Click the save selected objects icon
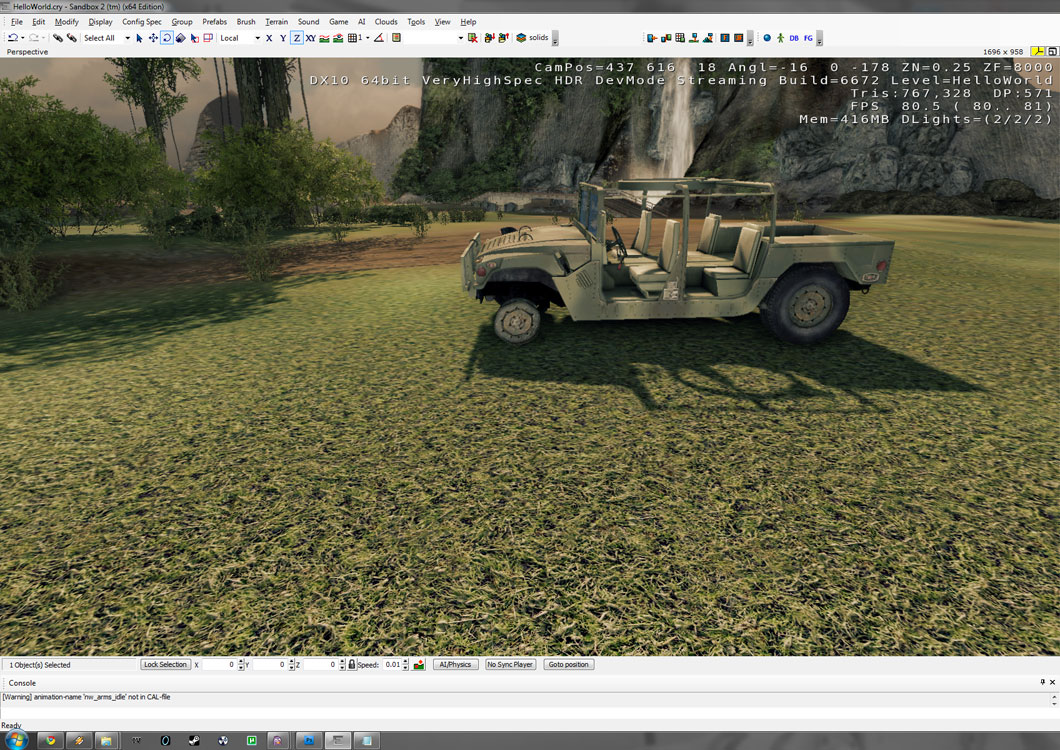The image size is (1060, 750). coord(489,38)
